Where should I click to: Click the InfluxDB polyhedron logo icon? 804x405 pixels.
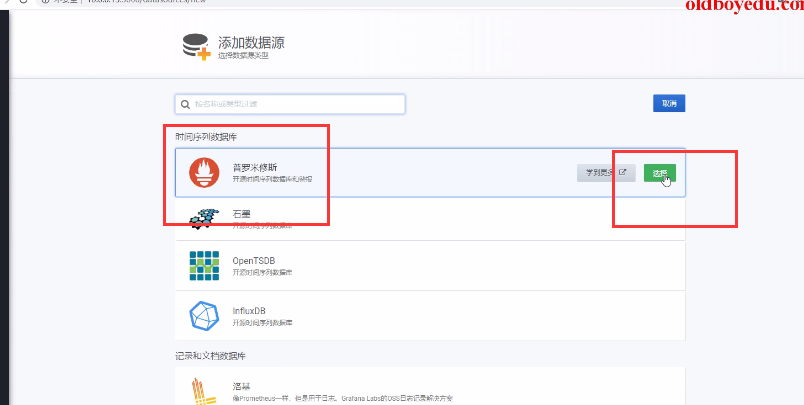pos(204,316)
